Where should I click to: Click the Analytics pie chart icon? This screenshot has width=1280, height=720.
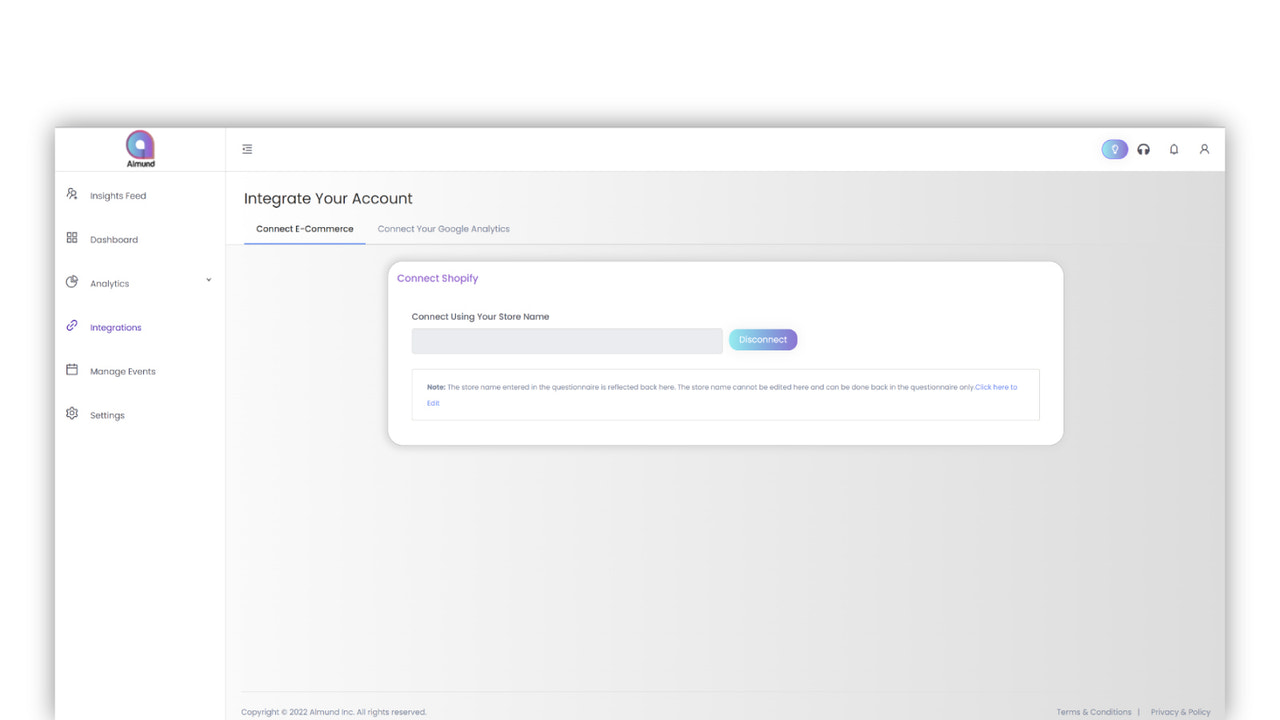coord(71,282)
